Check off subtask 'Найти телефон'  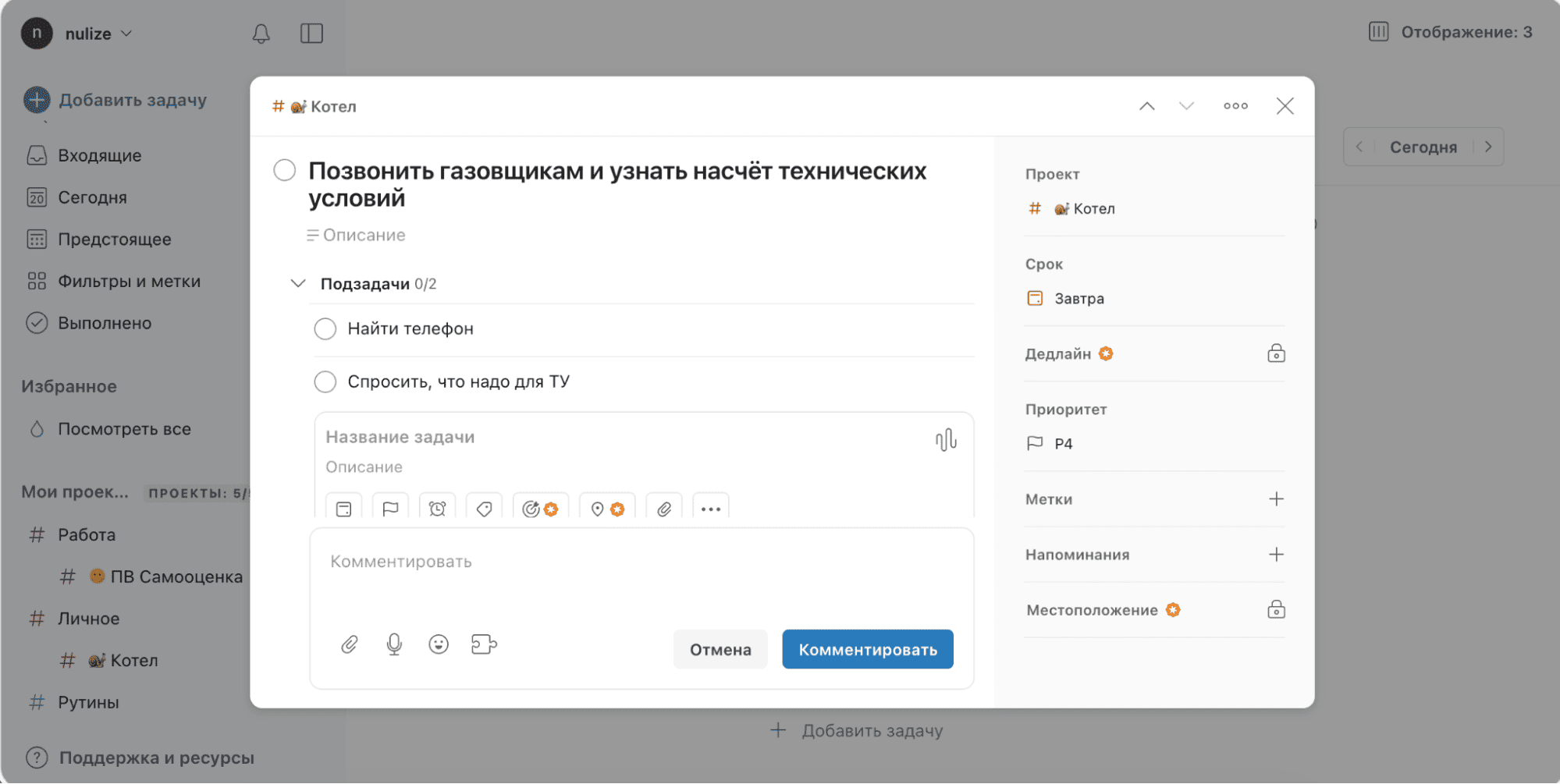pos(325,329)
